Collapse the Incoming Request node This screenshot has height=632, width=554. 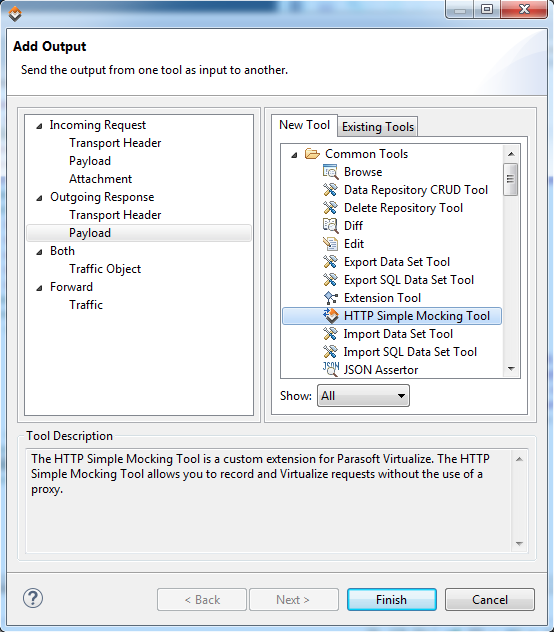[x=39, y=126]
